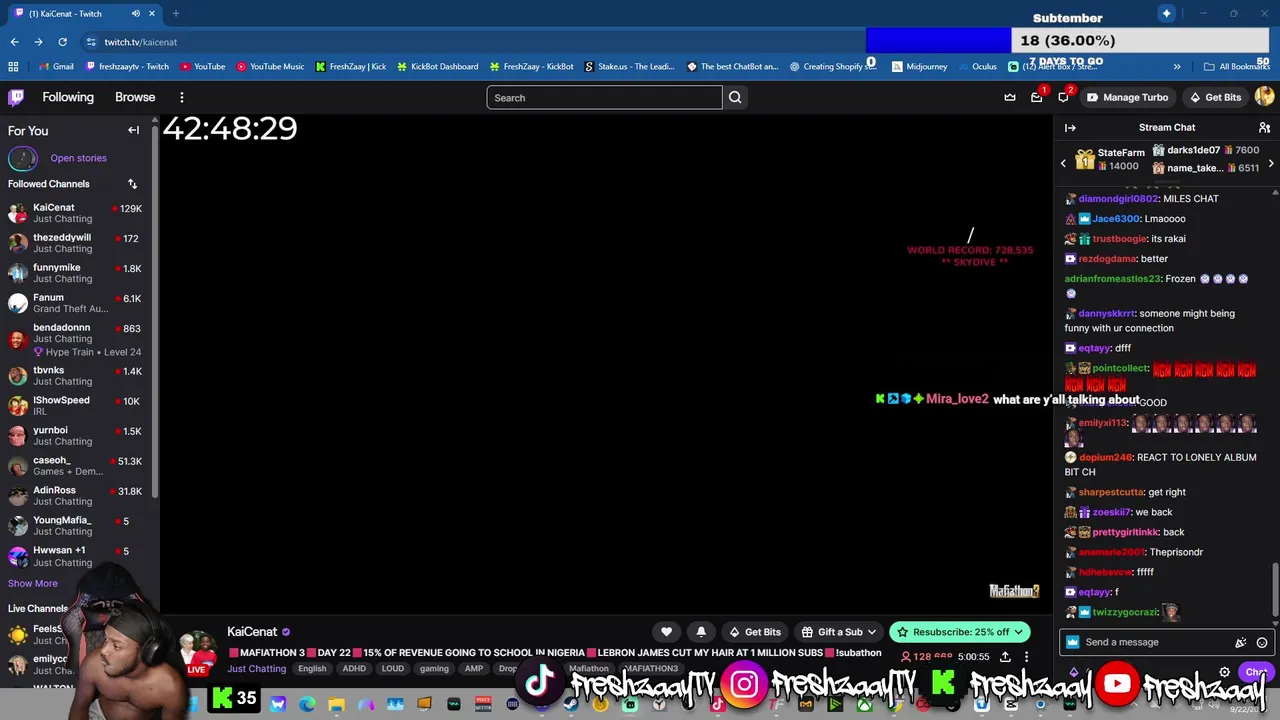Toggle the notification bell for KaiCenat

701,632
